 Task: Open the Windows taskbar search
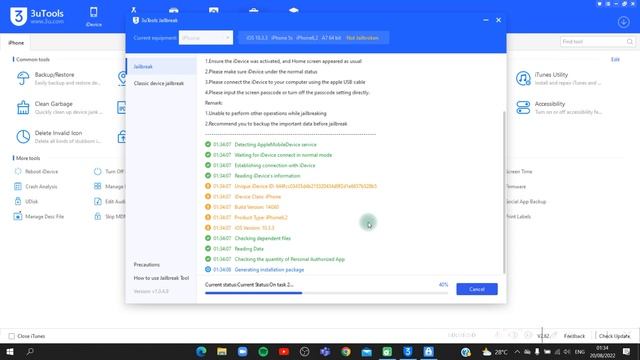coord(30,351)
